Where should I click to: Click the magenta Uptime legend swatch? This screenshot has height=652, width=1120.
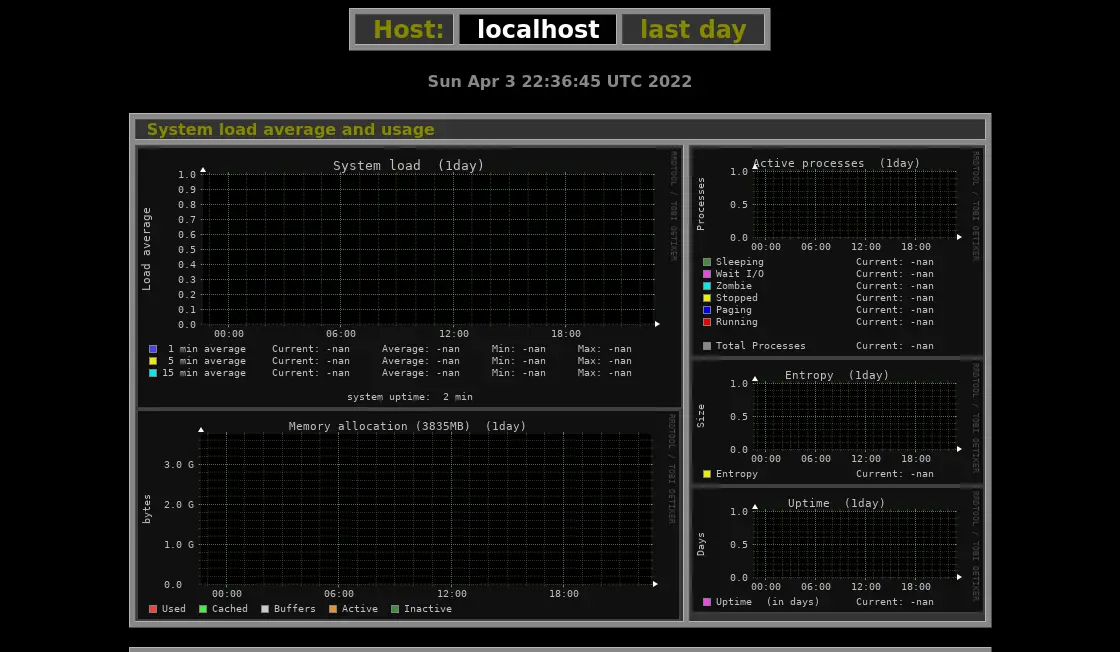click(707, 602)
